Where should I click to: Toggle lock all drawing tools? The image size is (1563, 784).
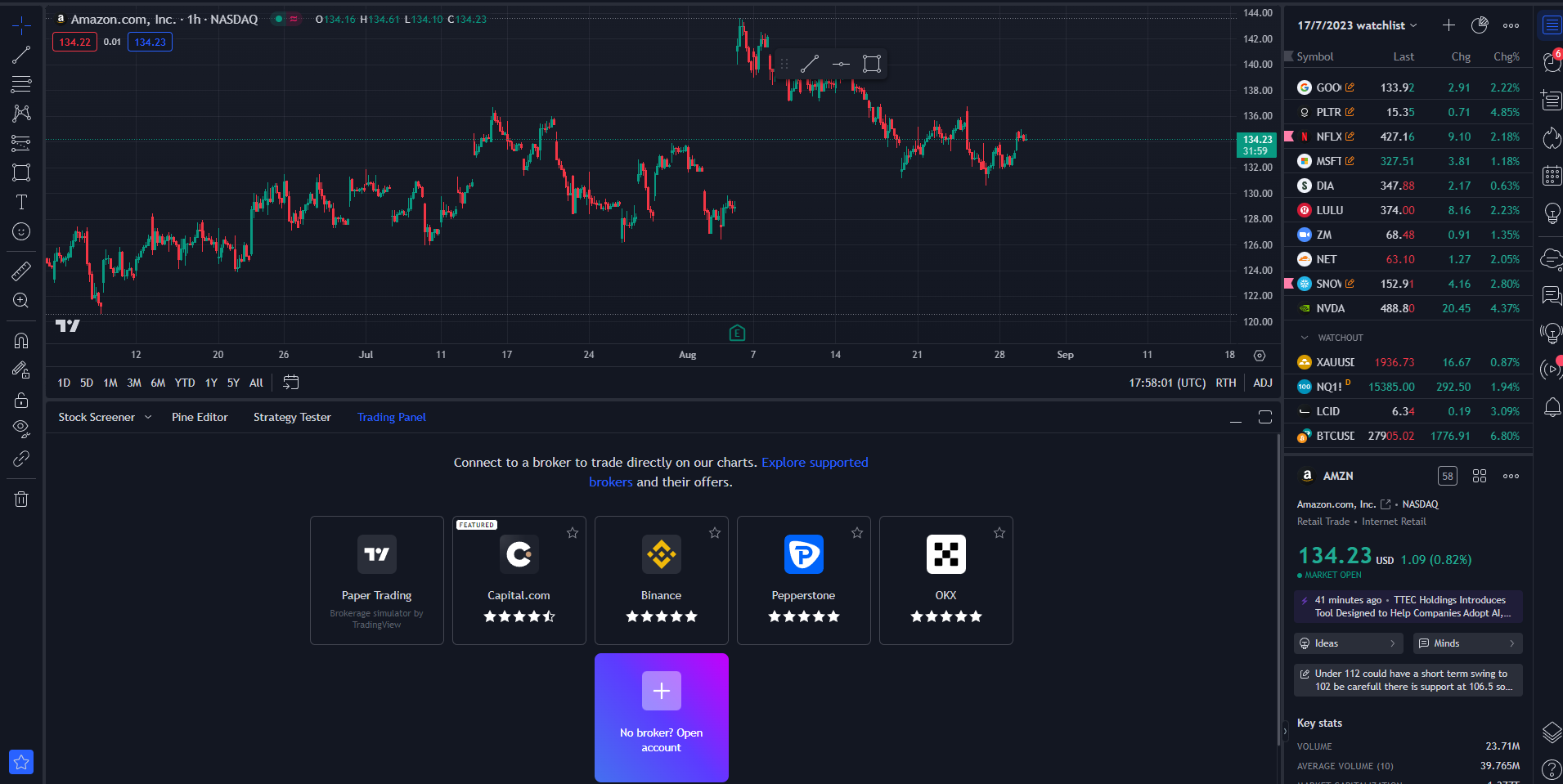tap(21, 400)
